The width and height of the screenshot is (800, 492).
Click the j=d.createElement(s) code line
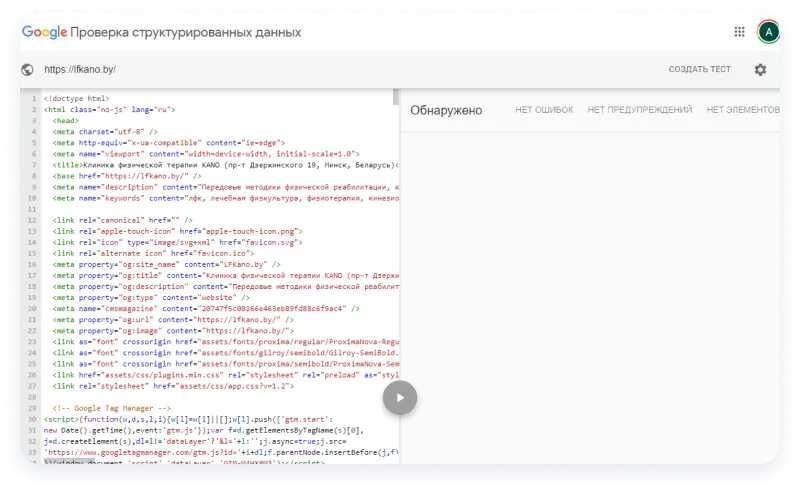(x=195, y=441)
